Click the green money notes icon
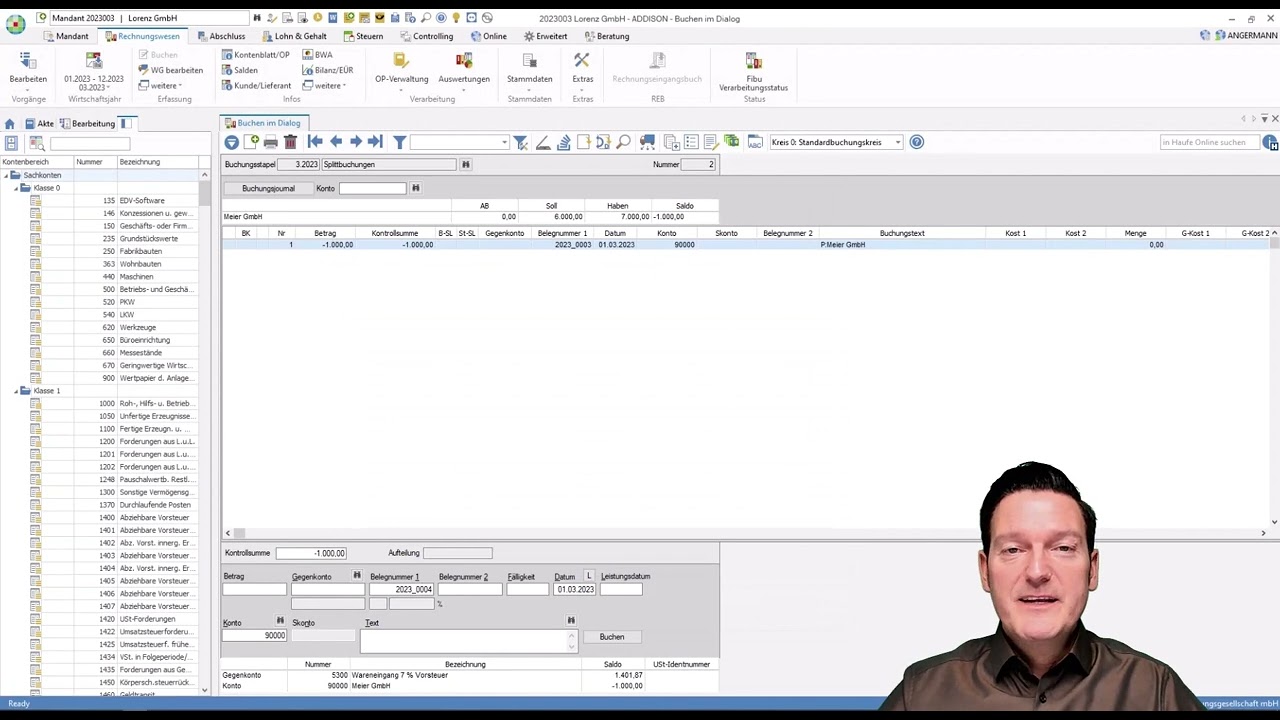Image resolution: width=1280 pixels, height=720 pixels. [x=732, y=142]
